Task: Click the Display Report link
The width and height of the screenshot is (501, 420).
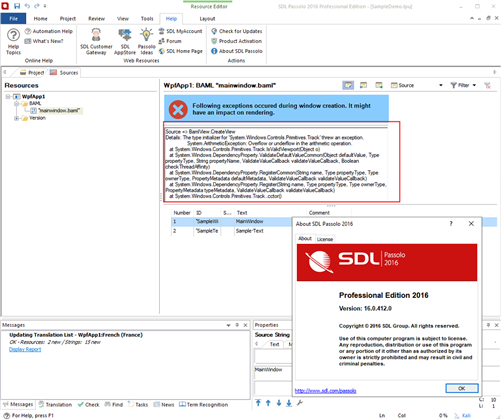Action: (x=25, y=349)
